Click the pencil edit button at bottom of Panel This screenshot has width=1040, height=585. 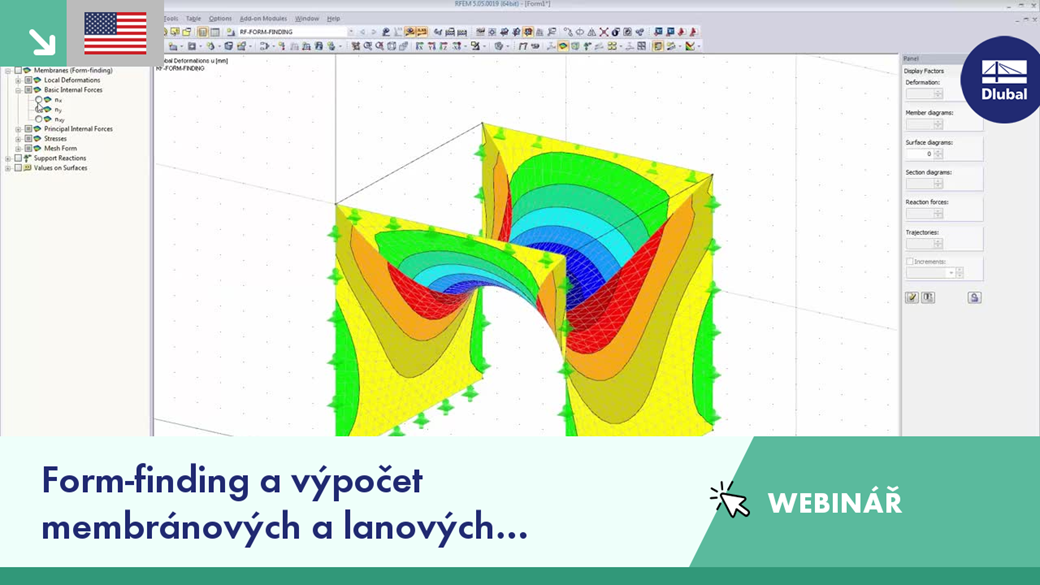[912, 297]
